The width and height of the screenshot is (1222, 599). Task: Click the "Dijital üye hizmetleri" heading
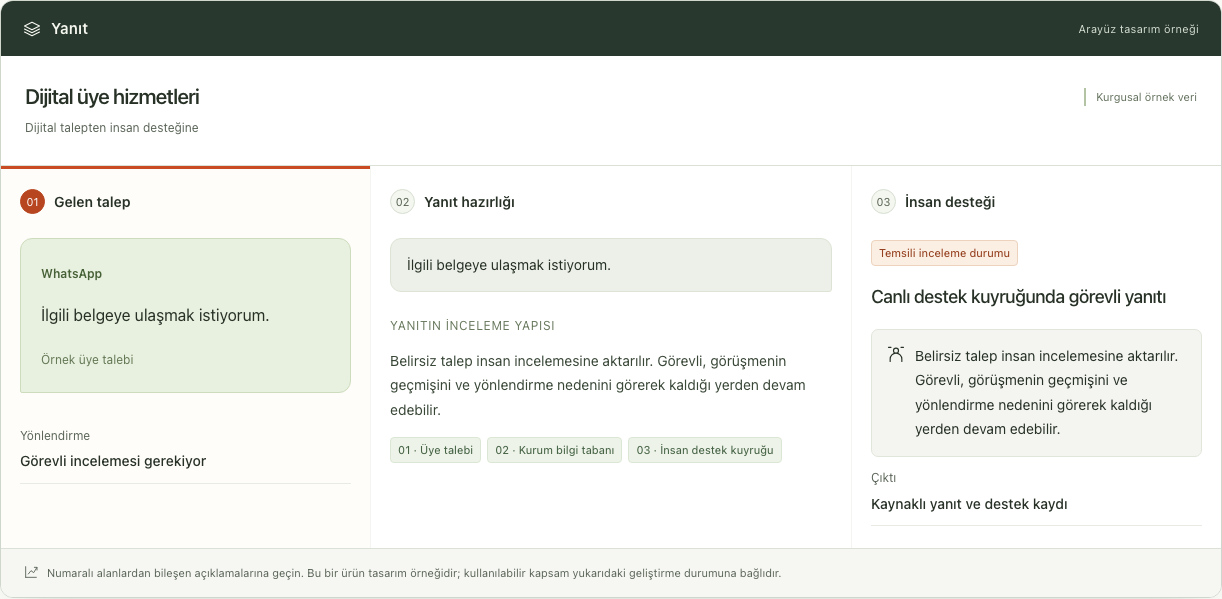tap(112, 97)
